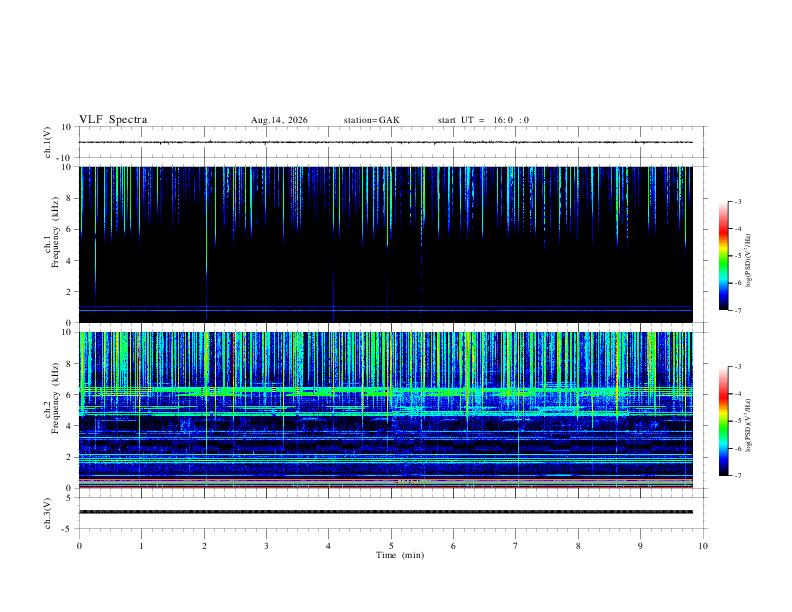Screen dimensions: 792x612
Task: Click the ch.3(V) axis label
Action: pos(47,513)
